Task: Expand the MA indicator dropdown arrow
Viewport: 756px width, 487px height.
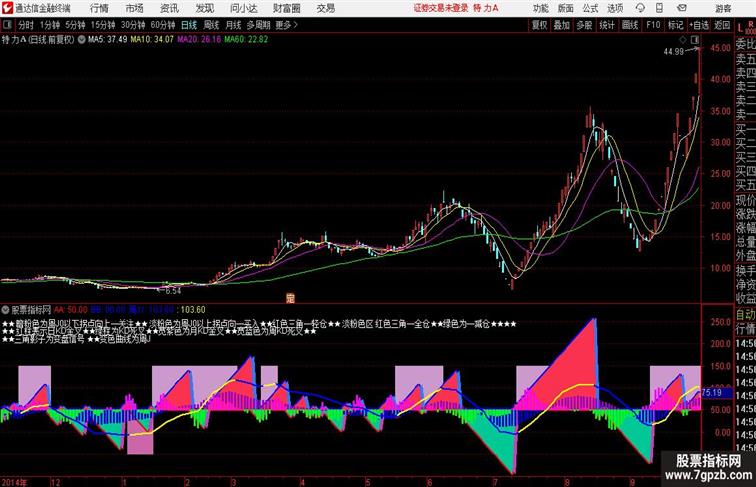Action: [81, 40]
